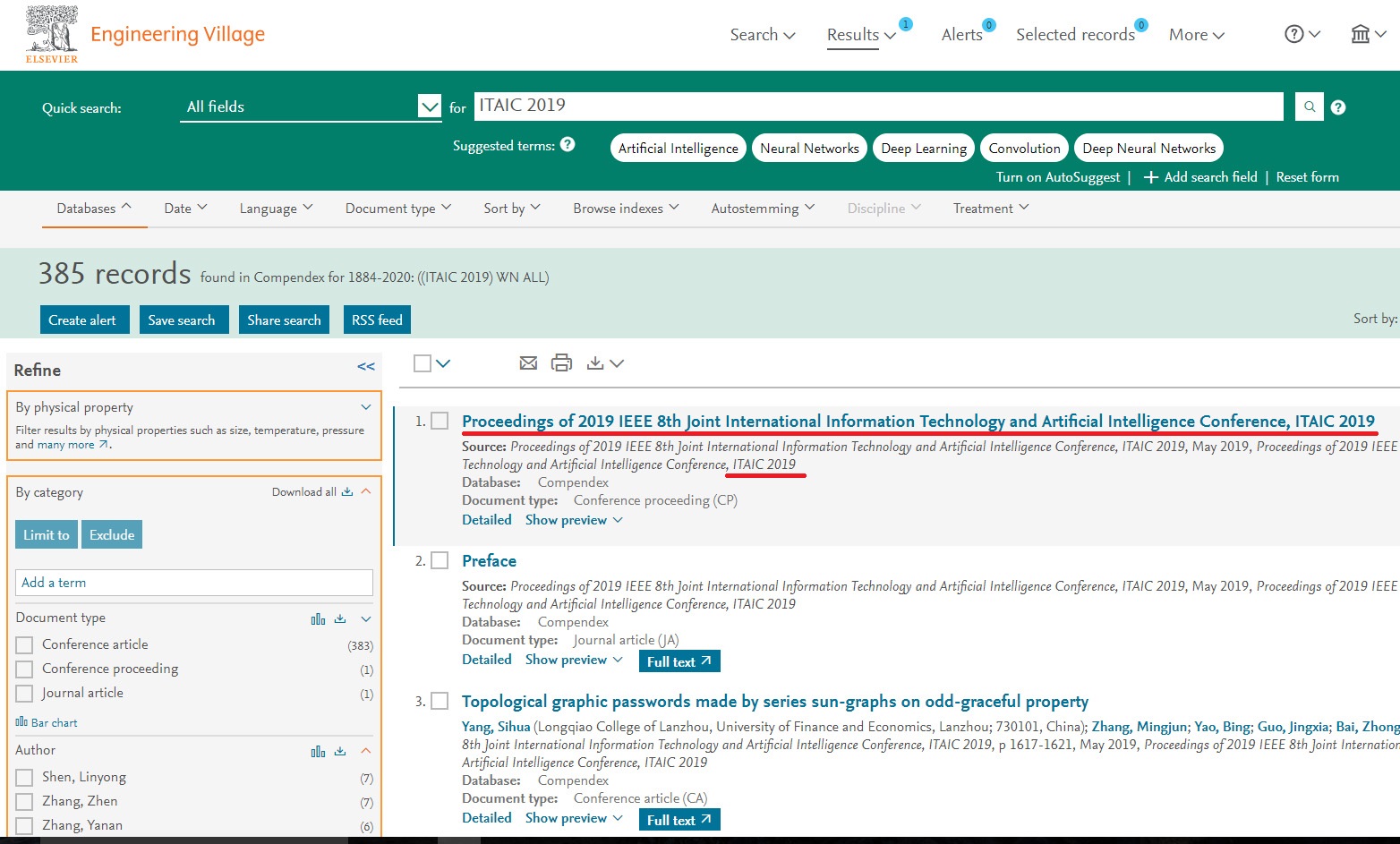Viewport: 1400px width, 844px height.
Task: Open Browse indexes dropdown
Action: (x=626, y=208)
